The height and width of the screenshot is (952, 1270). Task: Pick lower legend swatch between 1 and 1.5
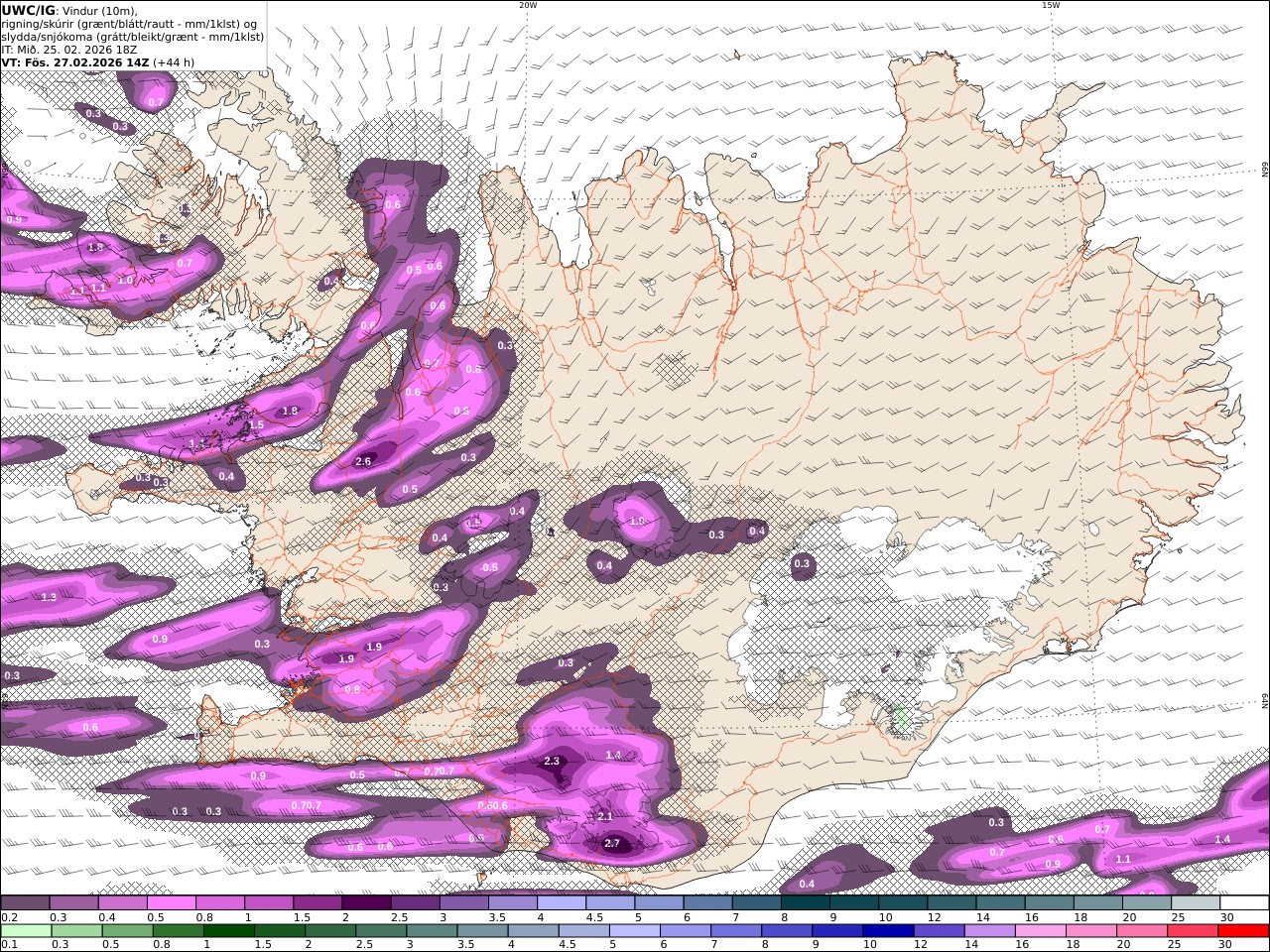[229, 930]
